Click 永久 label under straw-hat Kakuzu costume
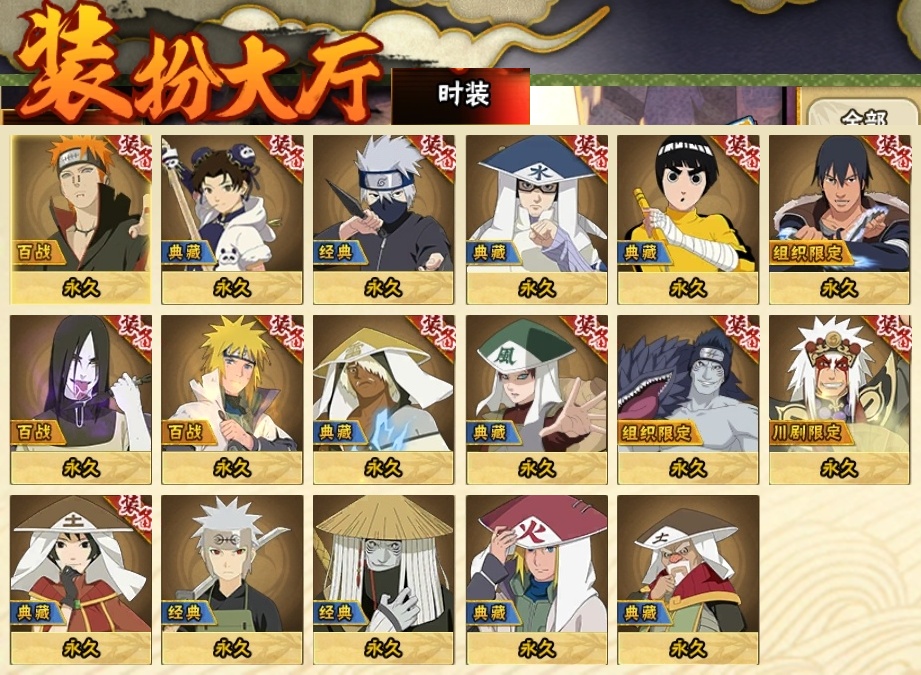 click(384, 648)
